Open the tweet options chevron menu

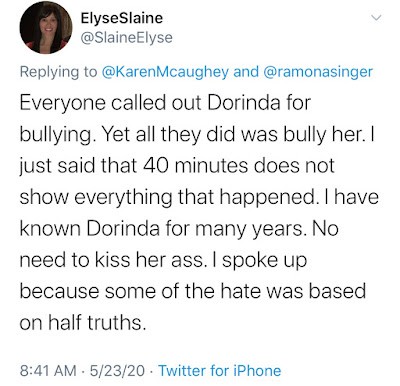376,18
